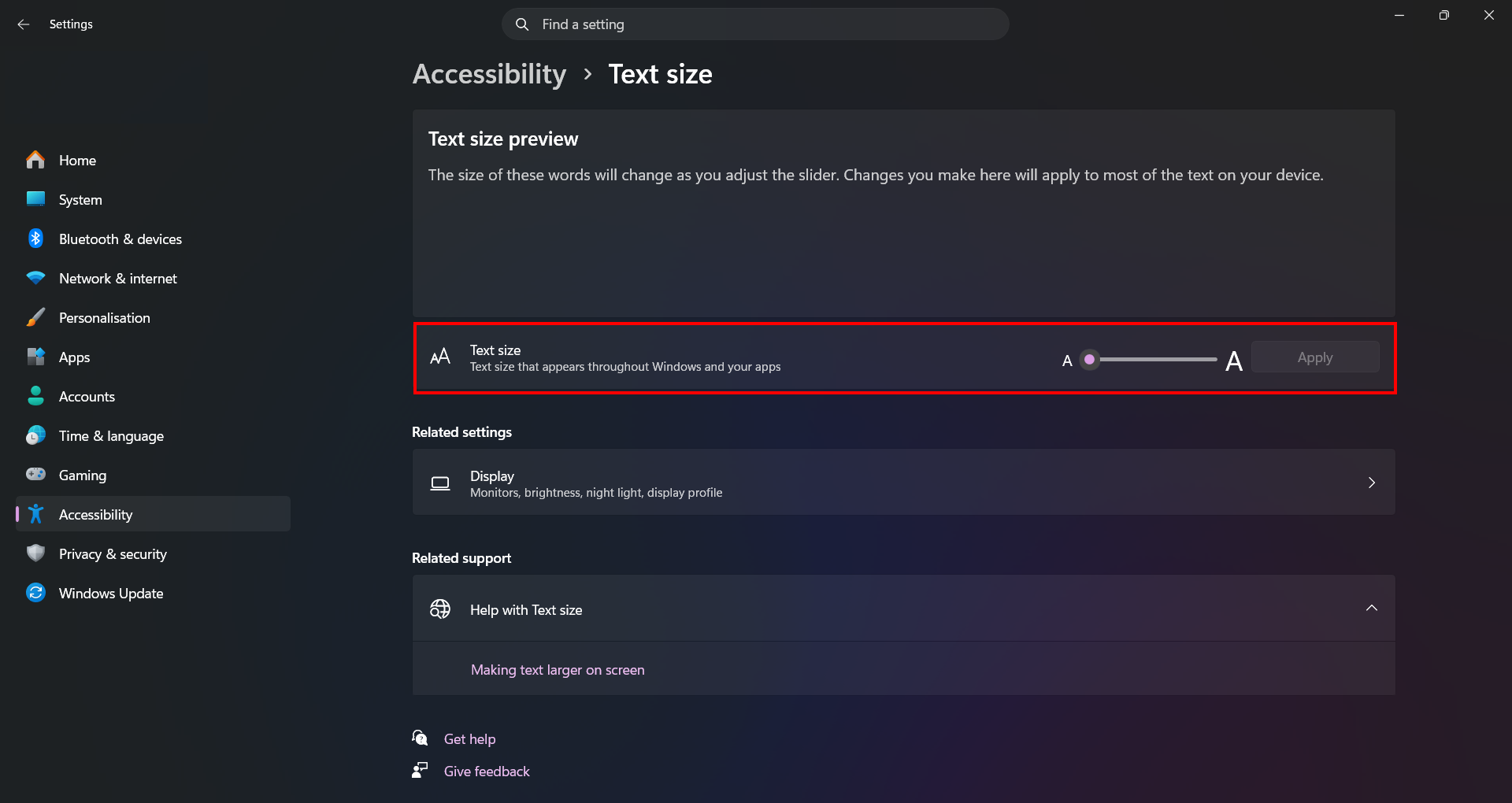This screenshot has height=803, width=1512.
Task: Click the text size slider thumb
Action: pyautogui.click(x=1089, y=359)
